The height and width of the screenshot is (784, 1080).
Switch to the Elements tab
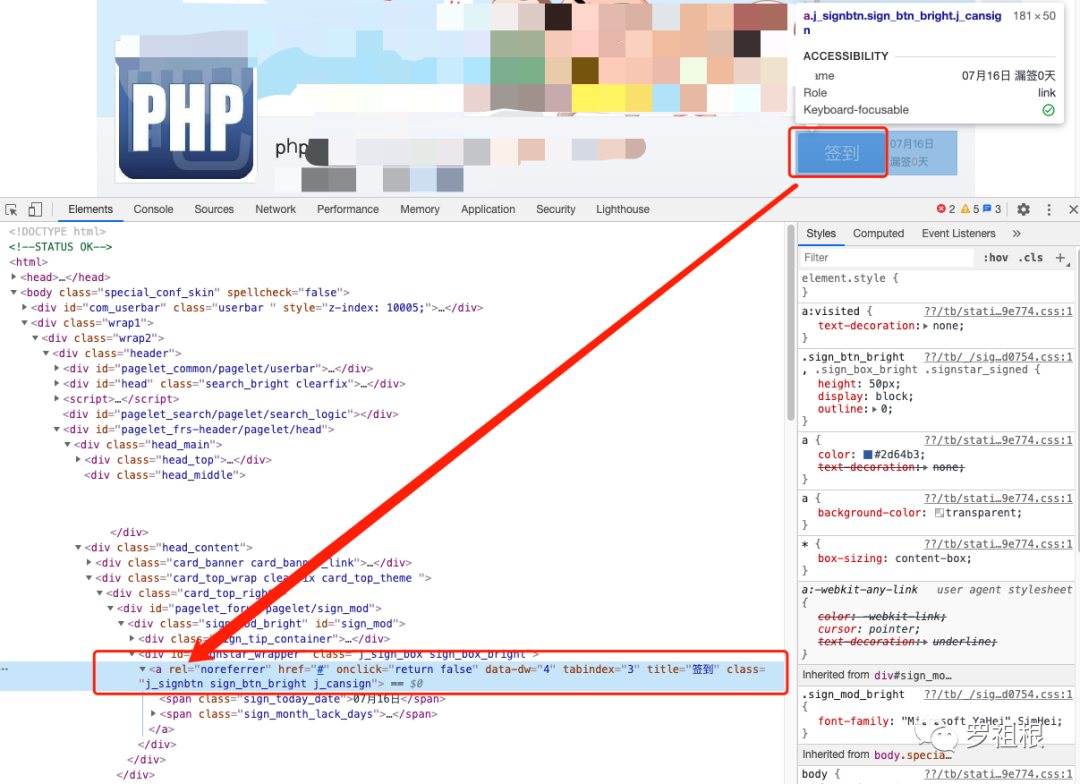pyautogui.click(x=90, y=209)
